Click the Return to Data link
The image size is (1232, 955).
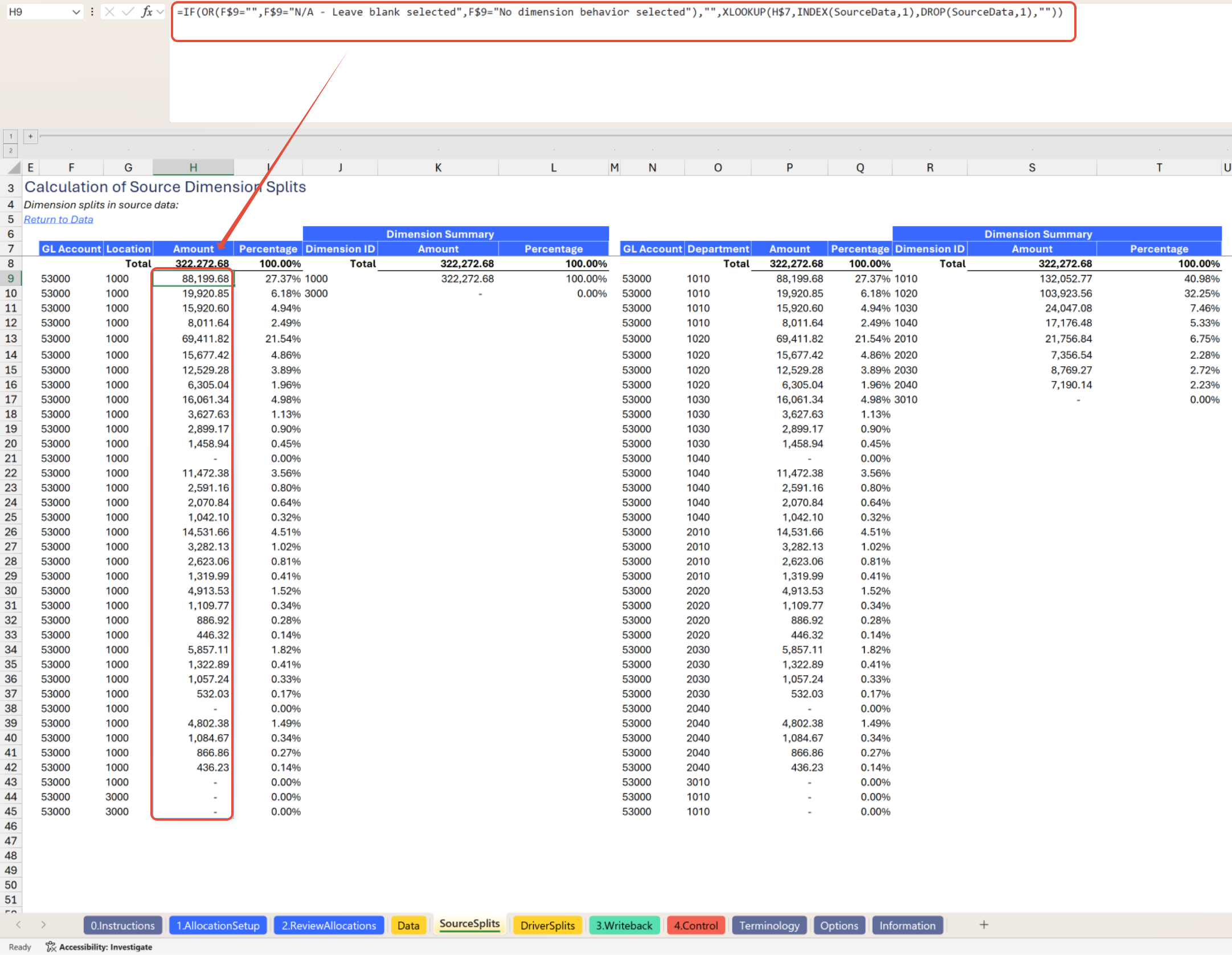point(58,219)
